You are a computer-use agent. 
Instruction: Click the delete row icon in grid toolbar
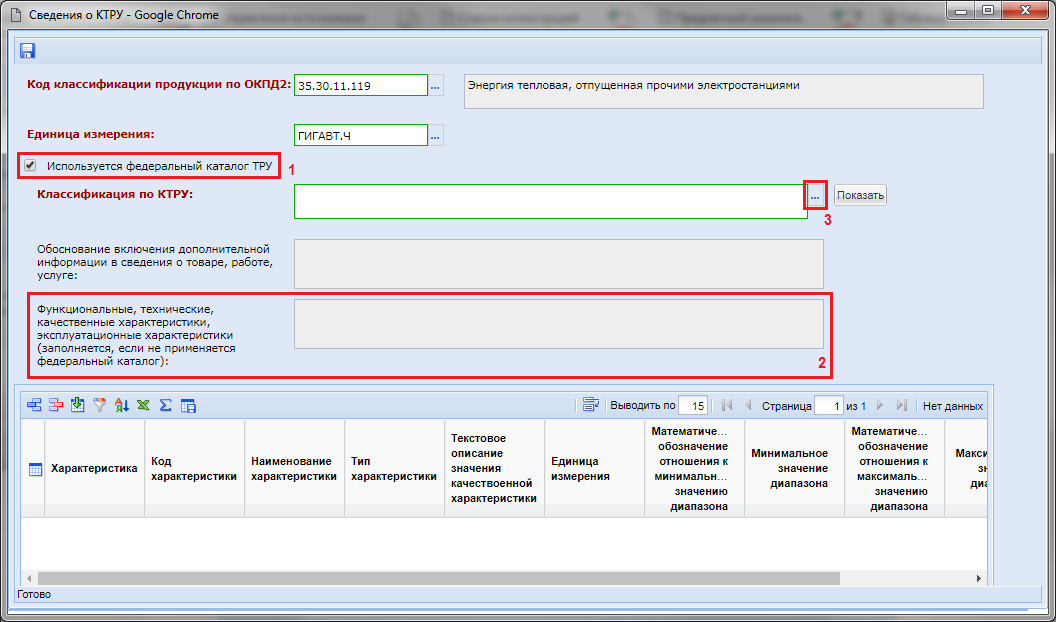(56, 405)
